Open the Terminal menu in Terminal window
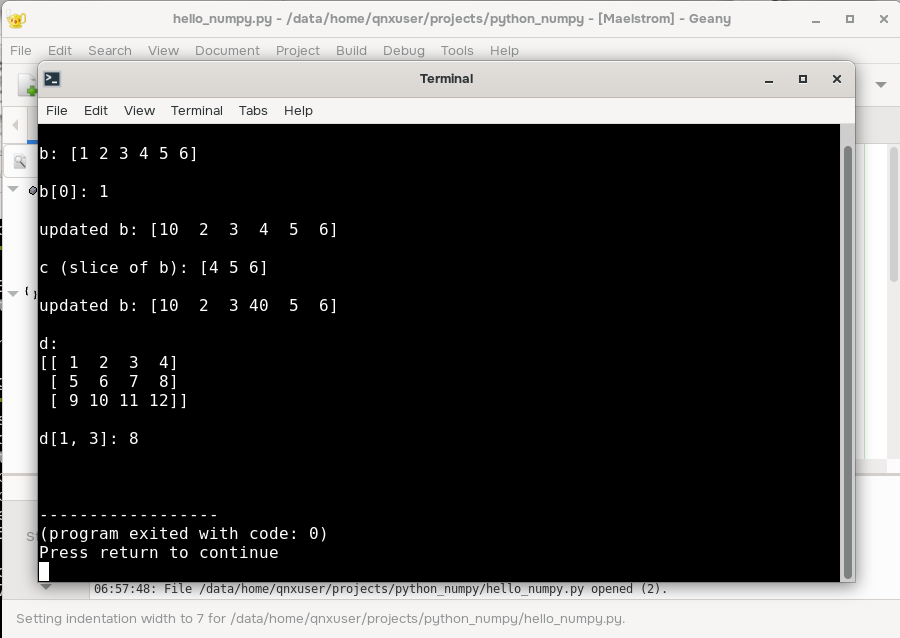Viewport: 900px width, 638px height. pos(197,111)
